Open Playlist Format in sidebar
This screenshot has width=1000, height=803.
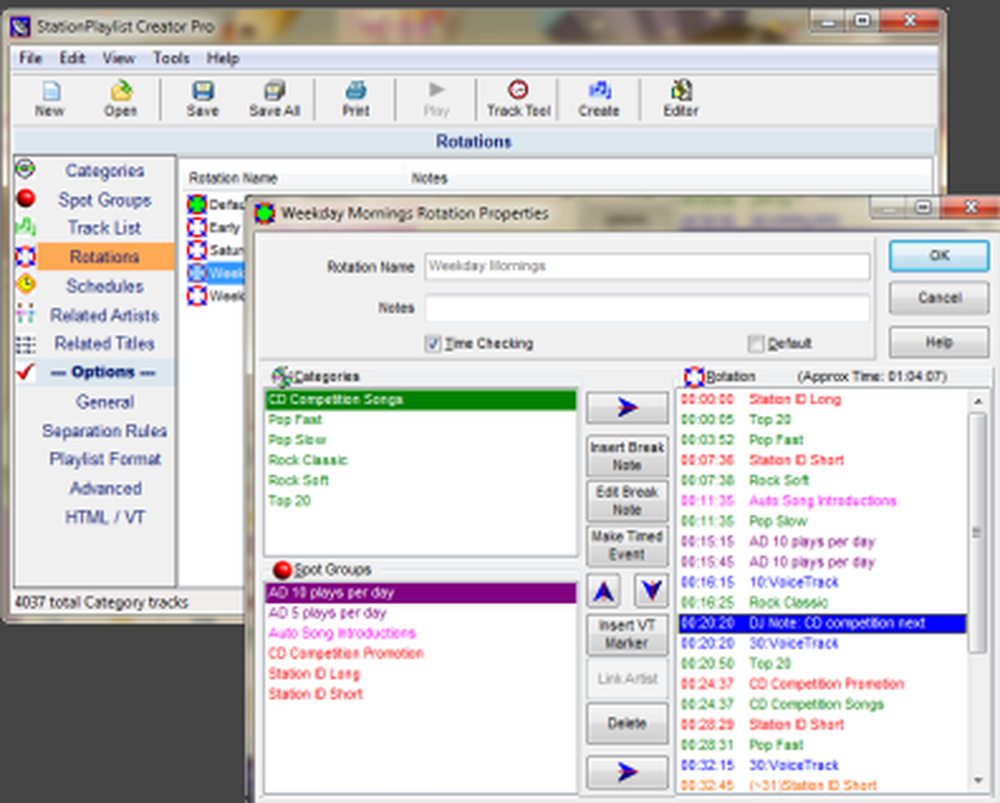point(105,459)
